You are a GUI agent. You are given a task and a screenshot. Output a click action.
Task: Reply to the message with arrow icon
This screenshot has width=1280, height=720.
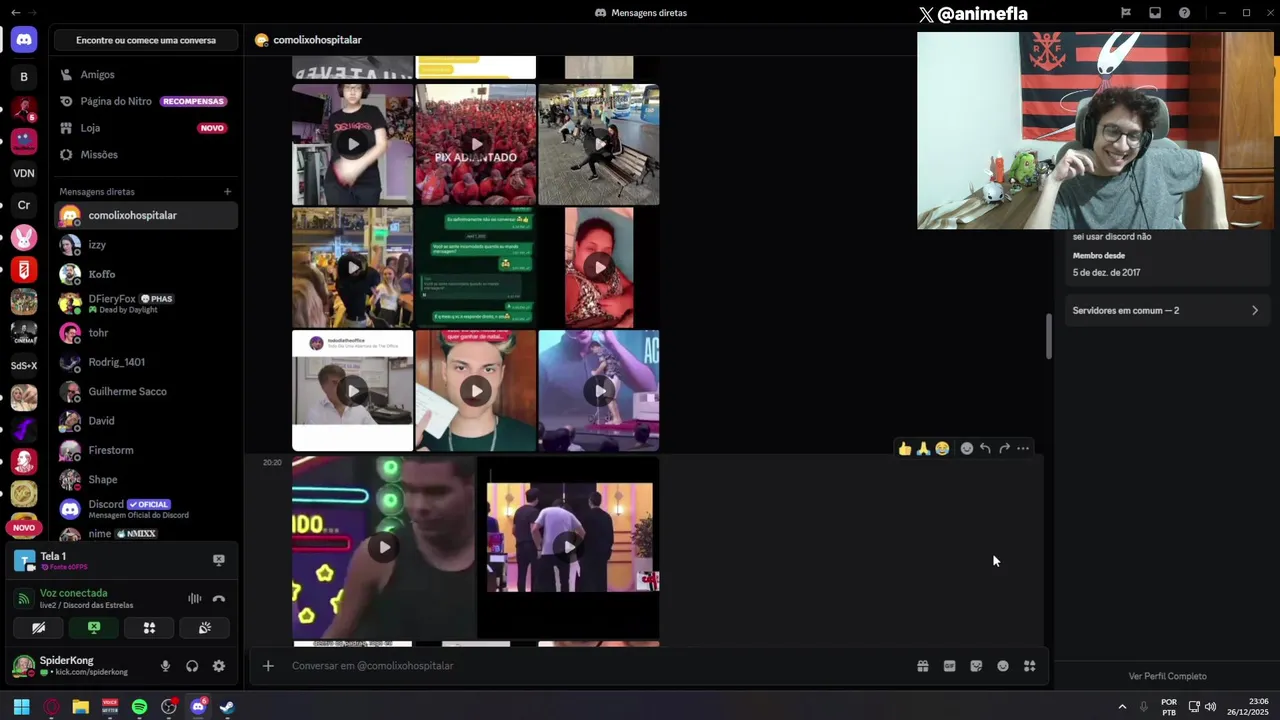pos(985,449)
